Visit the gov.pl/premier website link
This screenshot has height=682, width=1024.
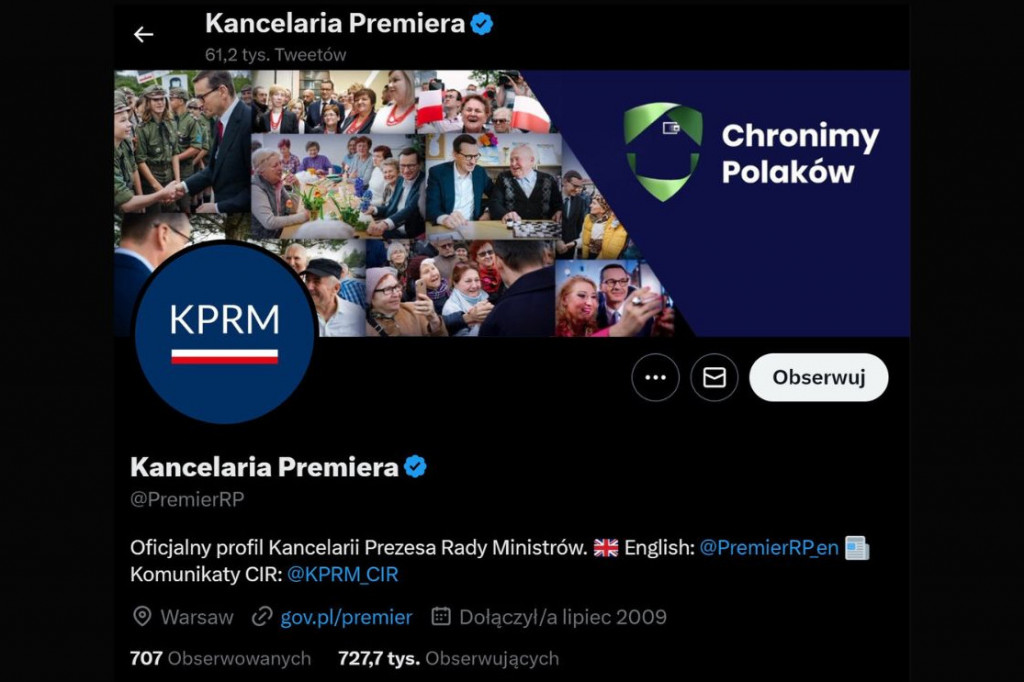[x=346, y=617]
